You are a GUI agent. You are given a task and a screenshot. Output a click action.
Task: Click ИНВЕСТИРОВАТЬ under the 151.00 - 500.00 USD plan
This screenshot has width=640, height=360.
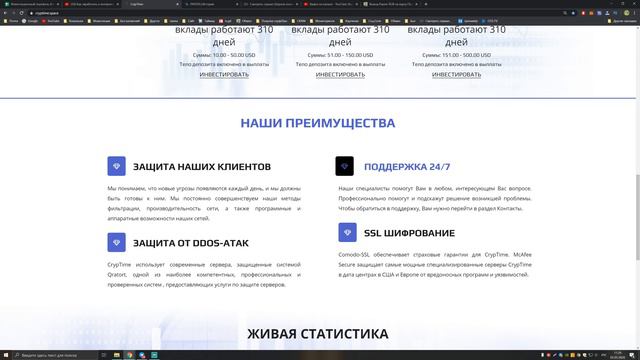(456, 74)
